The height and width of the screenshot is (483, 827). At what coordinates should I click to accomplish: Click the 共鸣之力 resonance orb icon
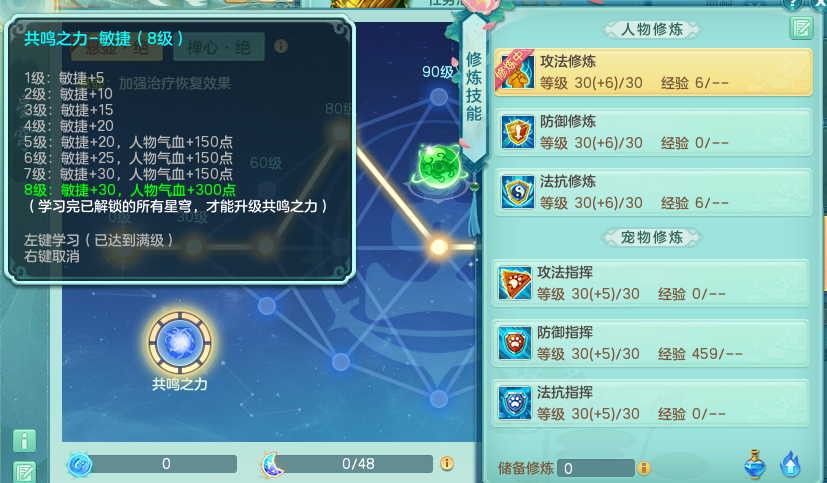pyautogui.click(x=180, y=343)
